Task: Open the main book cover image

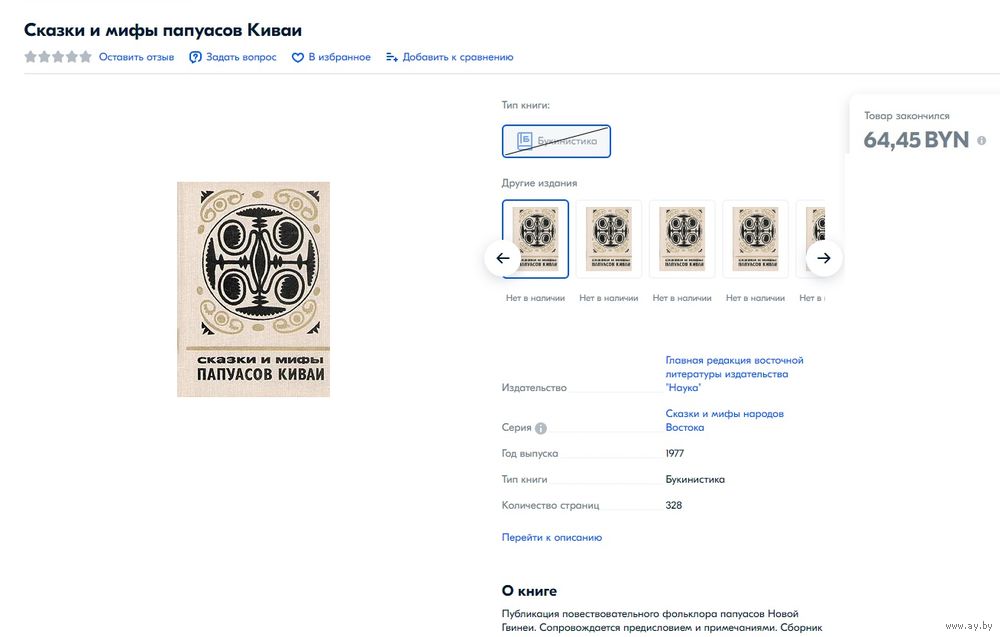Action: 253,289
